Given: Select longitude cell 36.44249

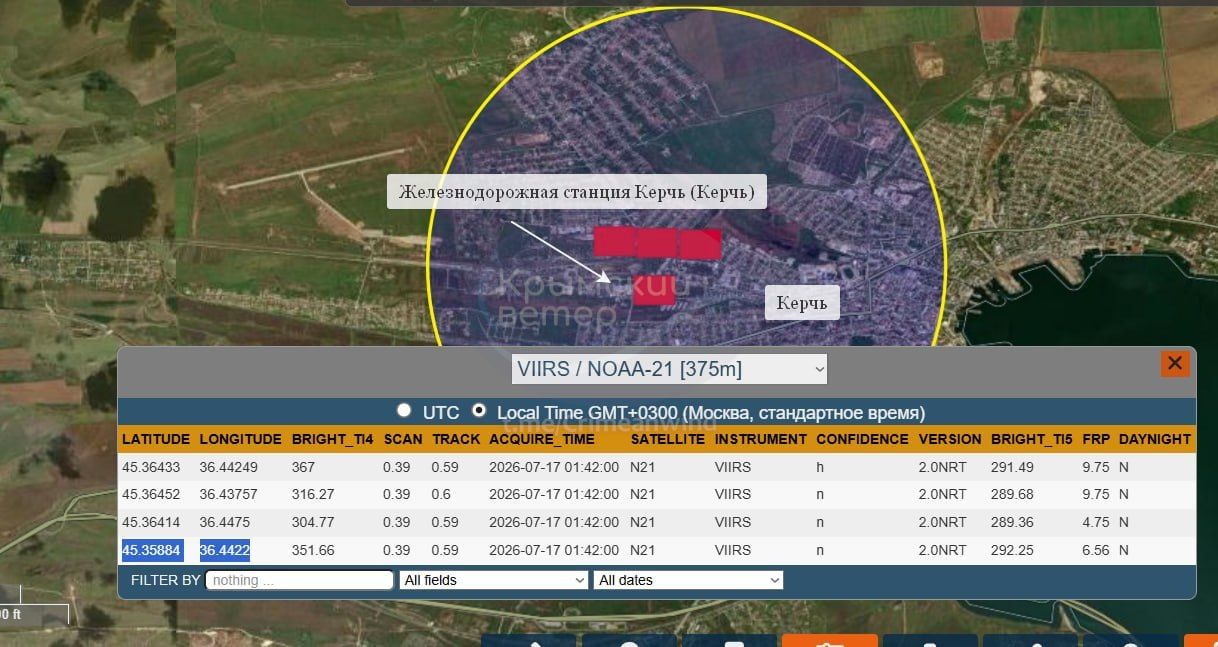Looking at the screenshot, I should point(229,467).
